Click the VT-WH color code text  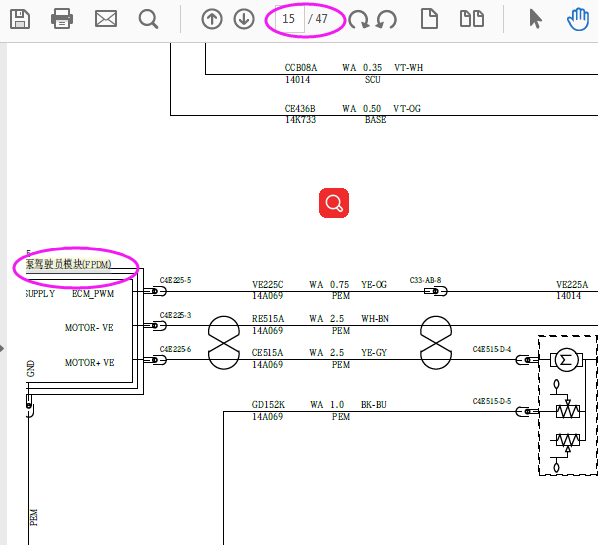(x=408, y=68)
